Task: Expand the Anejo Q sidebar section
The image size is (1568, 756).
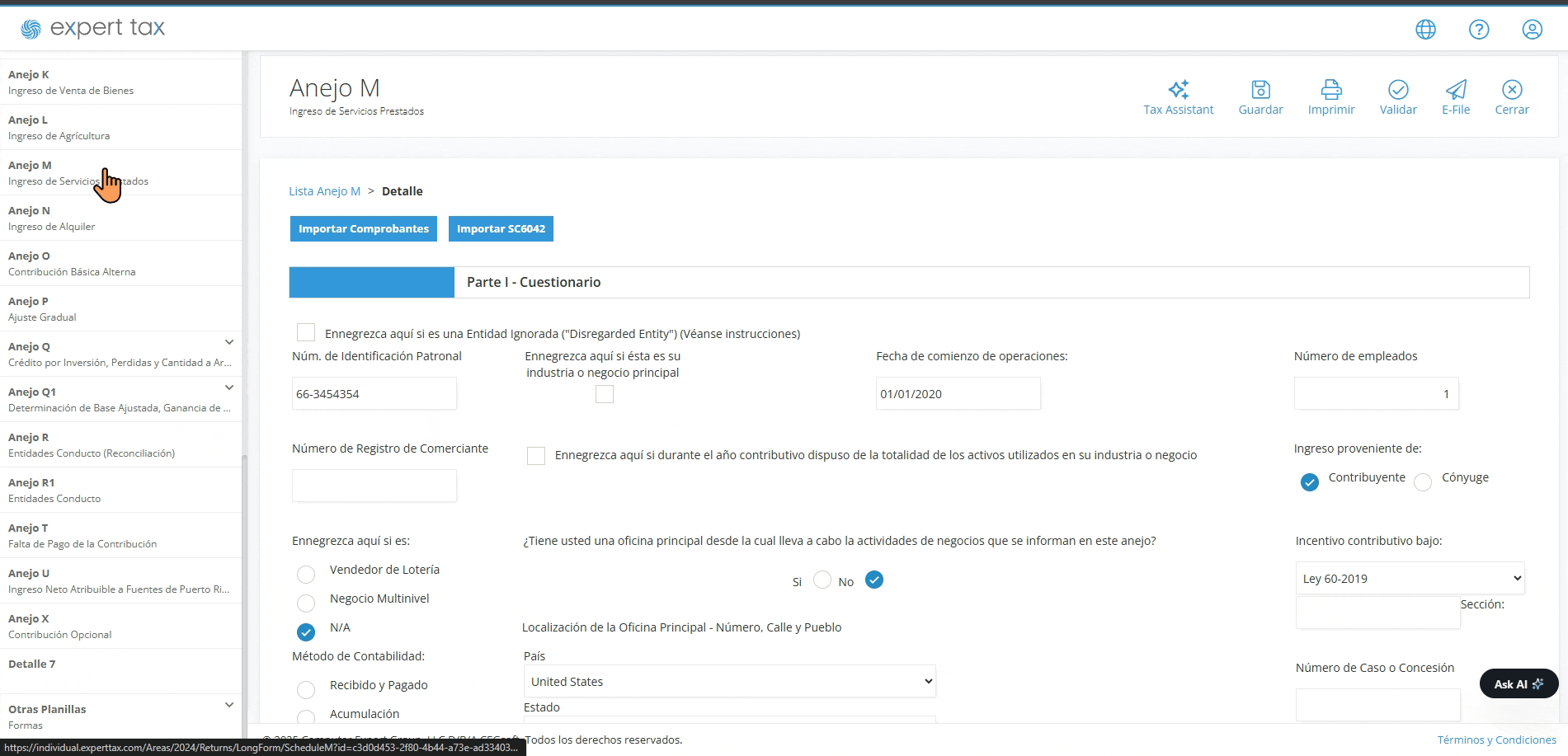Action: 229,342
